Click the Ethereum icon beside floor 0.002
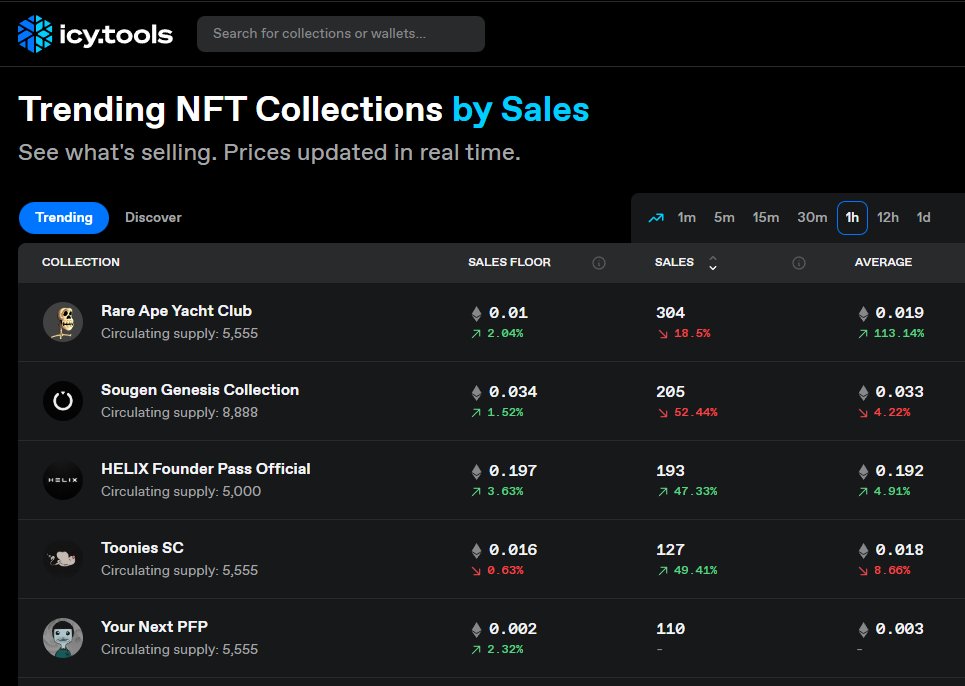This screenshot has width=965, height=686. pyautogui.click(x=476, y=629)
